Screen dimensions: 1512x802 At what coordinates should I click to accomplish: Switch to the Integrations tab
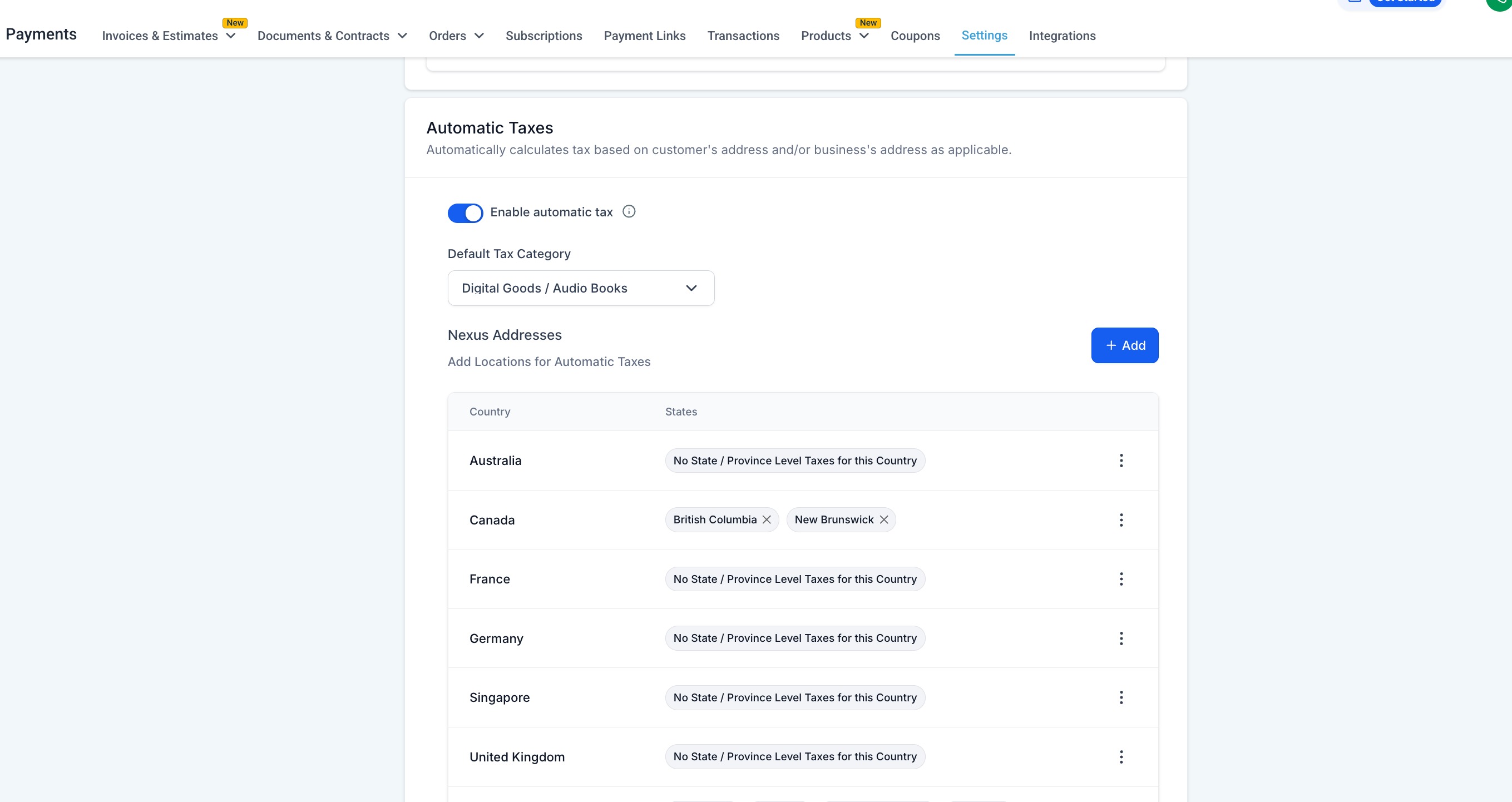1062,36
